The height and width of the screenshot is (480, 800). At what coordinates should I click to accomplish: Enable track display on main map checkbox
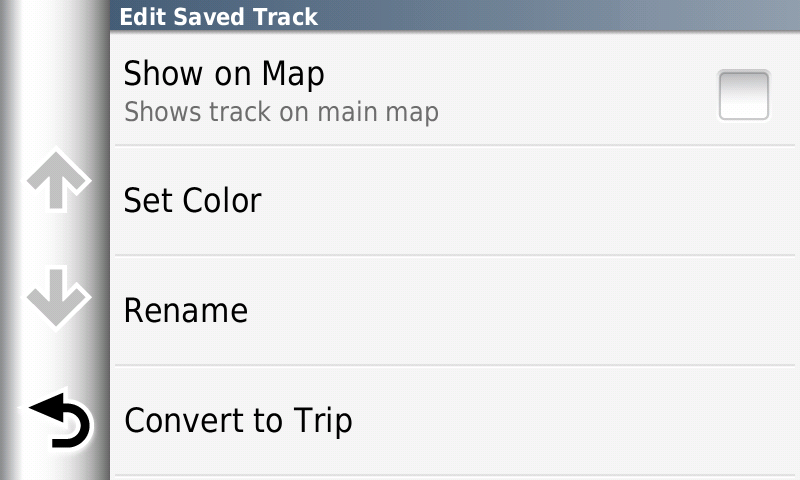[x=743, y=95]
